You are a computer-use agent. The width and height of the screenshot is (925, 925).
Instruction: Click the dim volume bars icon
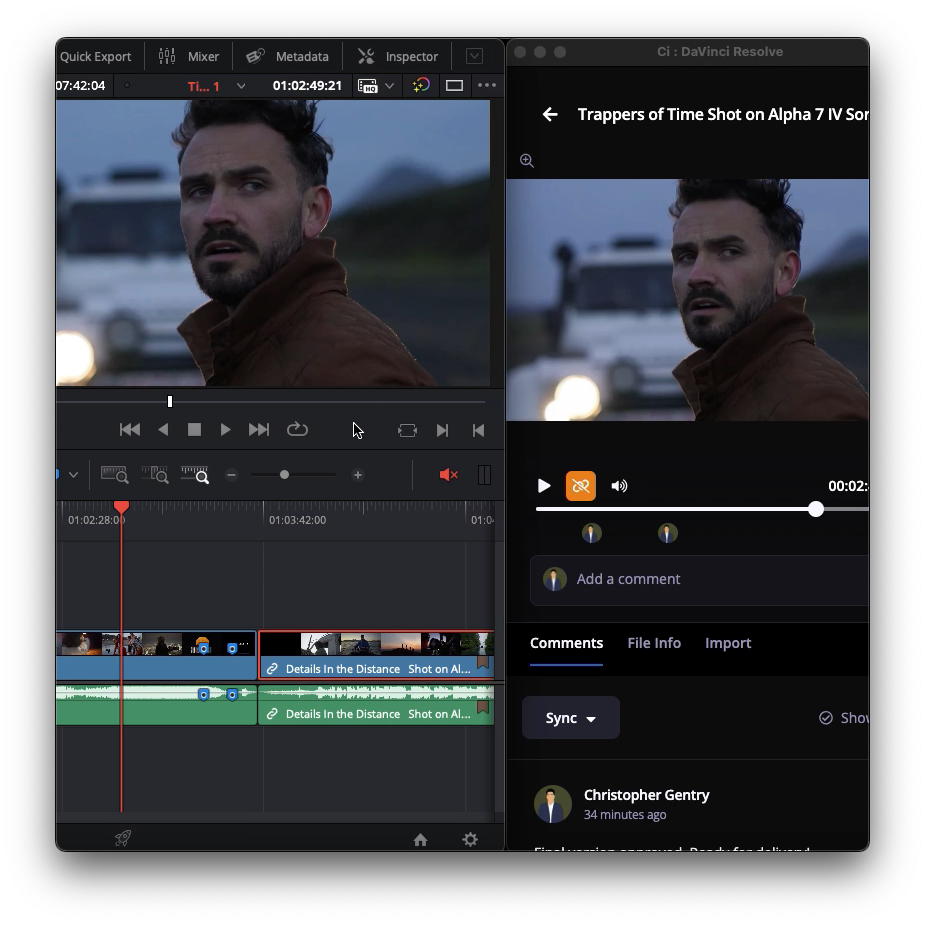coord(484,475)
